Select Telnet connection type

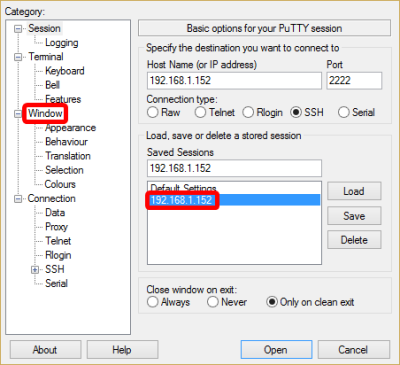(x=200, y=112)
